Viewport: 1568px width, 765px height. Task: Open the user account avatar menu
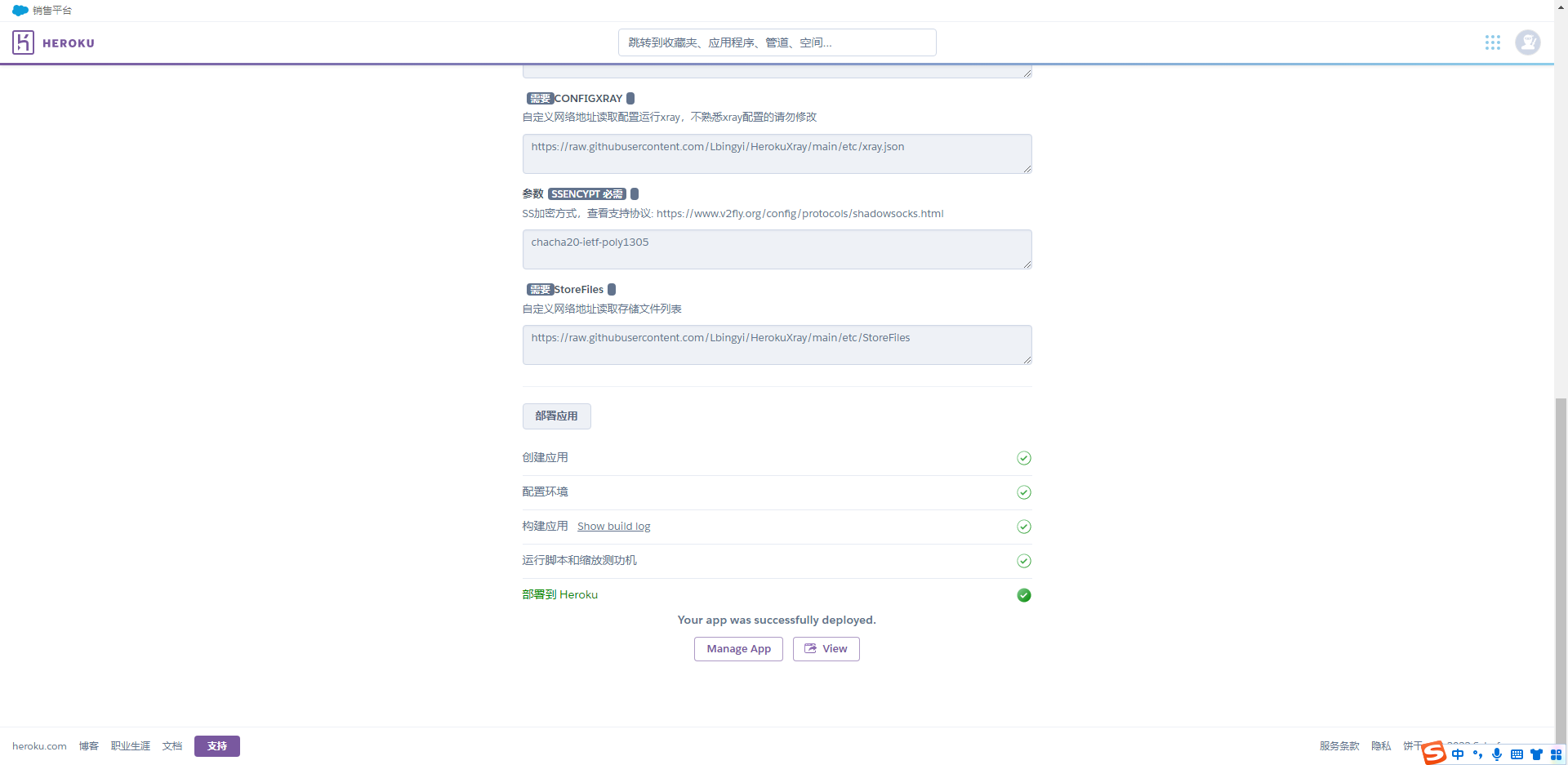(1528, 42)
